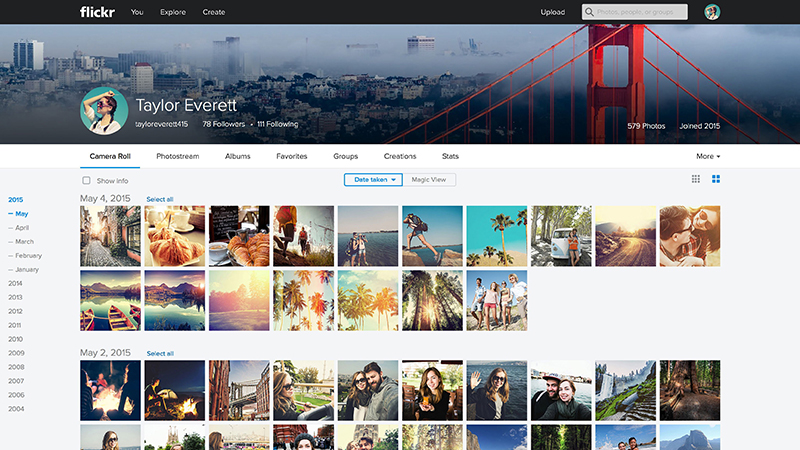Open the You menu
800x450 pixels.
[x=137, y=12]
